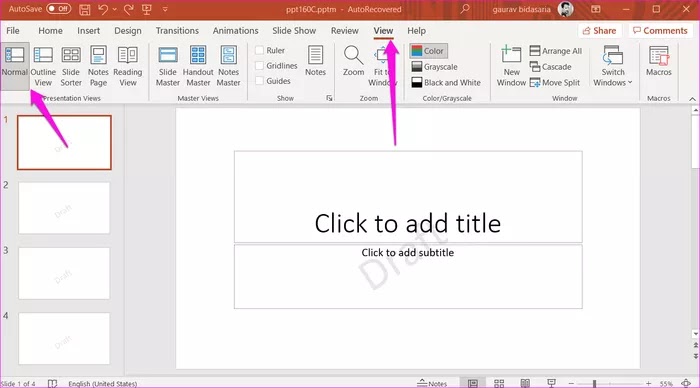Click Arrange All windows

point(556,51)
